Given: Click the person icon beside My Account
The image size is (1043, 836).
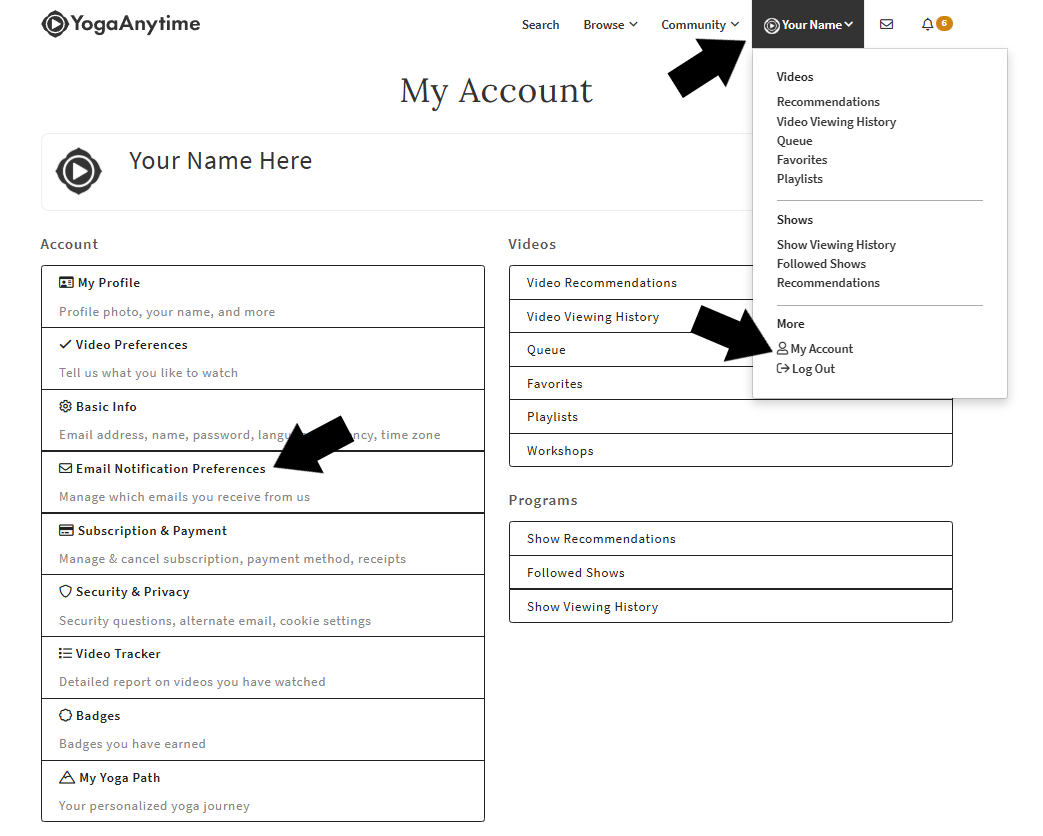Looking at the screenshot, I should pos(782,348).
